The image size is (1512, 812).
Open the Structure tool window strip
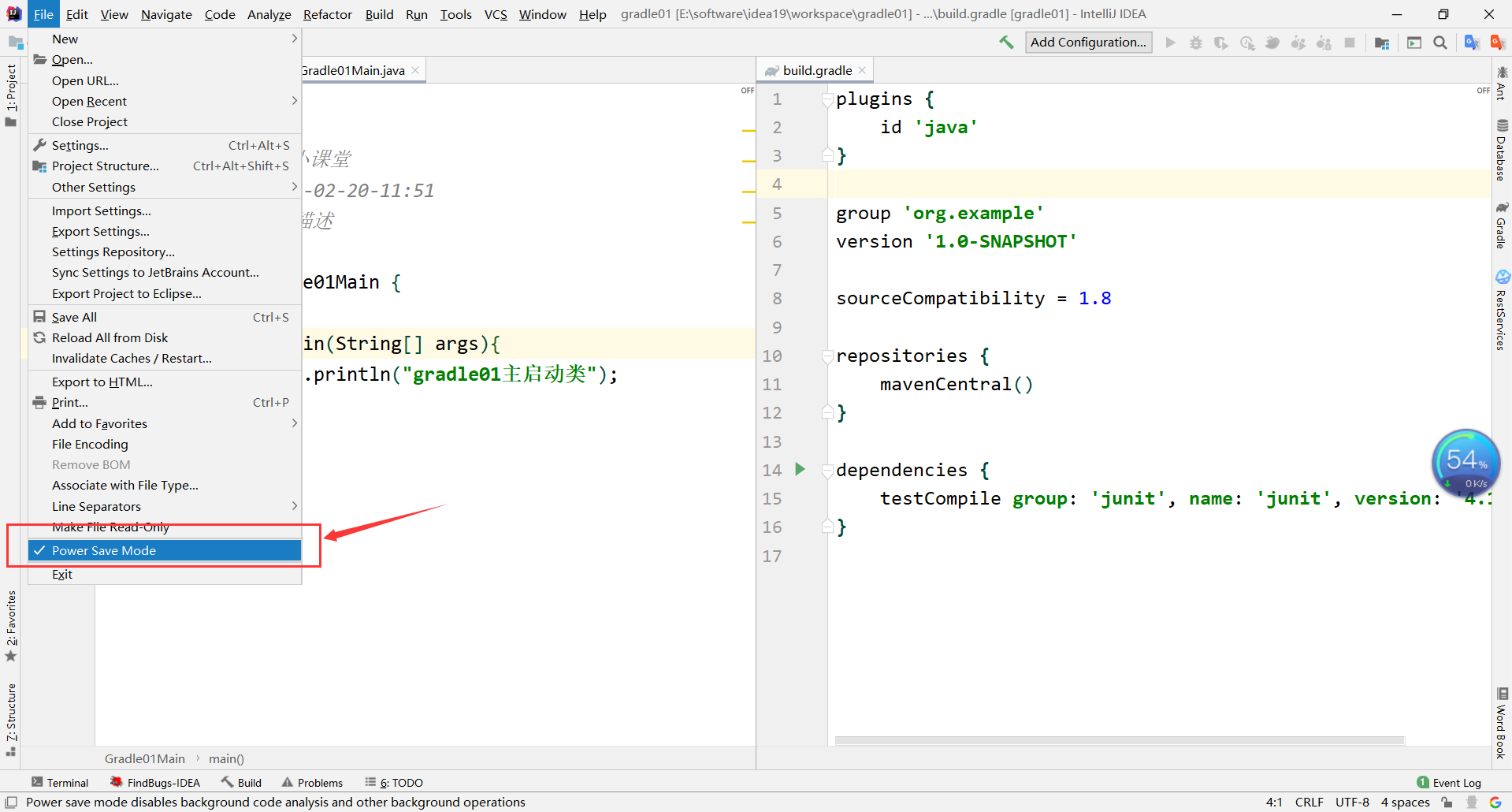click(10, 720)
